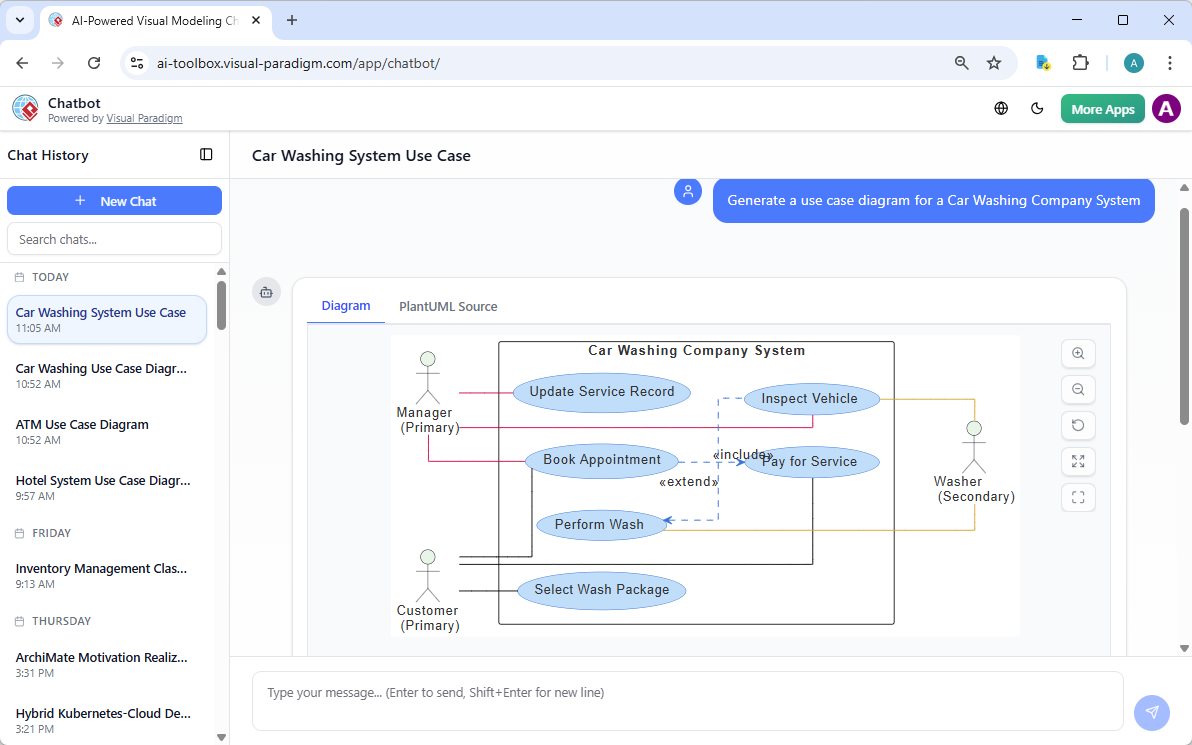Viewport: 1192px width, 745px height.
Task: Switch to the PlantUML Source tab
Action: [448, 306]
